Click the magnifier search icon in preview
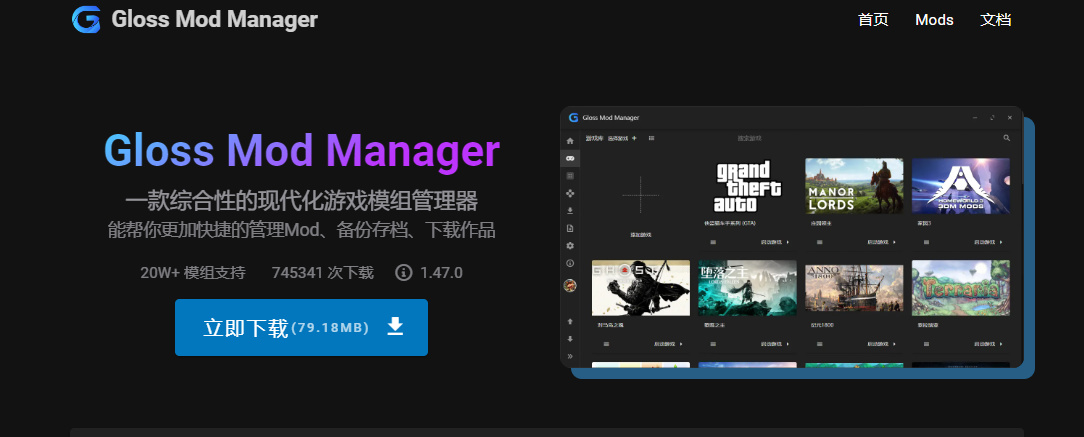Image resolution: width=1084 pixels, height=437 pixels. [1007, 138]
